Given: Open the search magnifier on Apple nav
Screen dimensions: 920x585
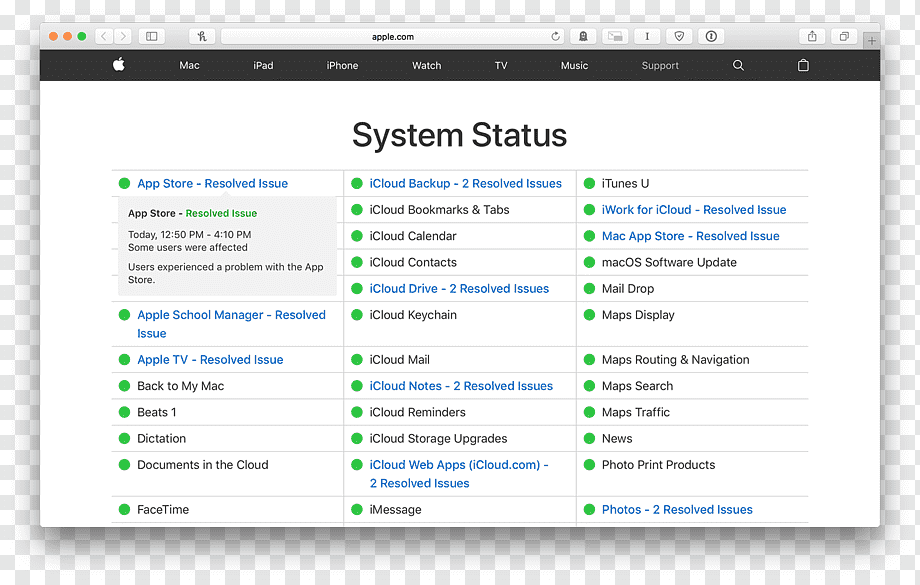Looking at the screenshot, I should click(738, 65).
